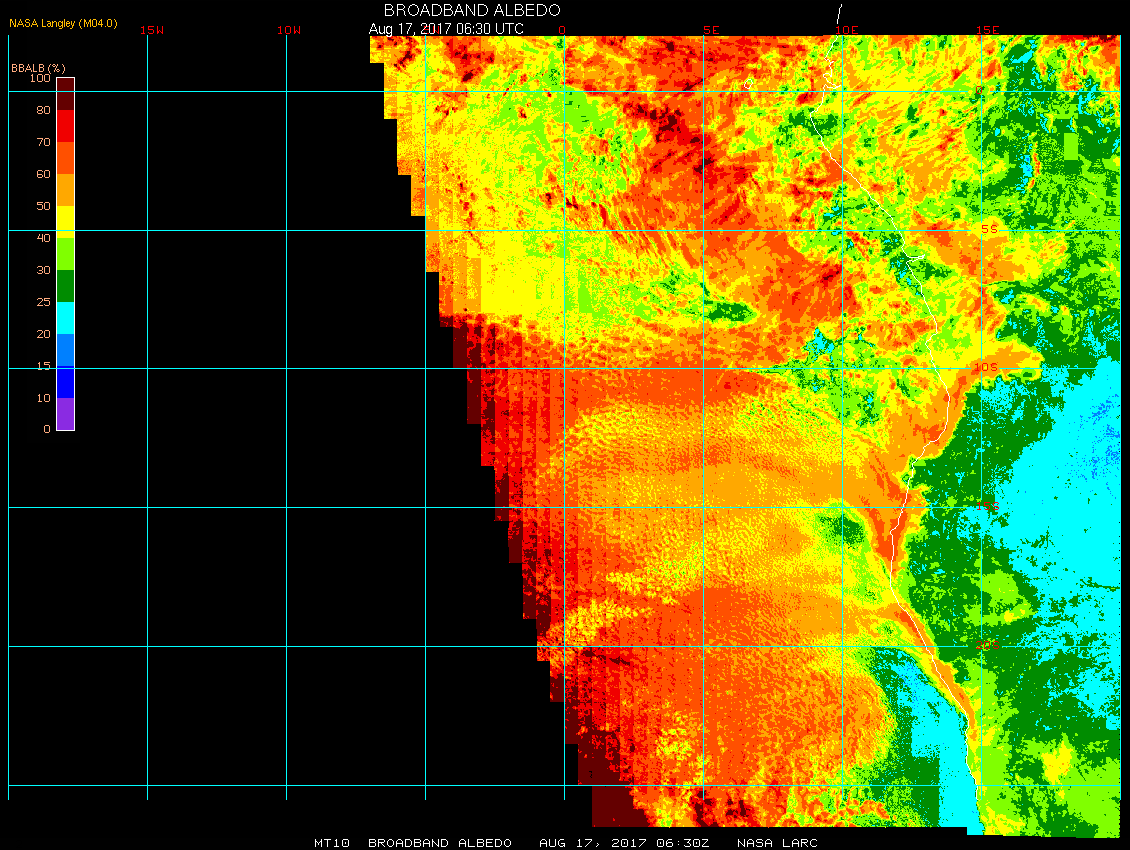
Task: Click the legend value "10"
Action: click(x=44, y=398)
